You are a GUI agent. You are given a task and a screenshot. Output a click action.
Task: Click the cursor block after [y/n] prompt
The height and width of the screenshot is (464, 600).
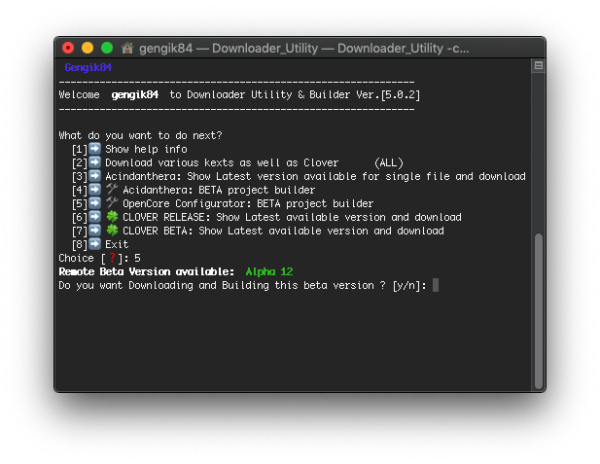click(435, 285)
